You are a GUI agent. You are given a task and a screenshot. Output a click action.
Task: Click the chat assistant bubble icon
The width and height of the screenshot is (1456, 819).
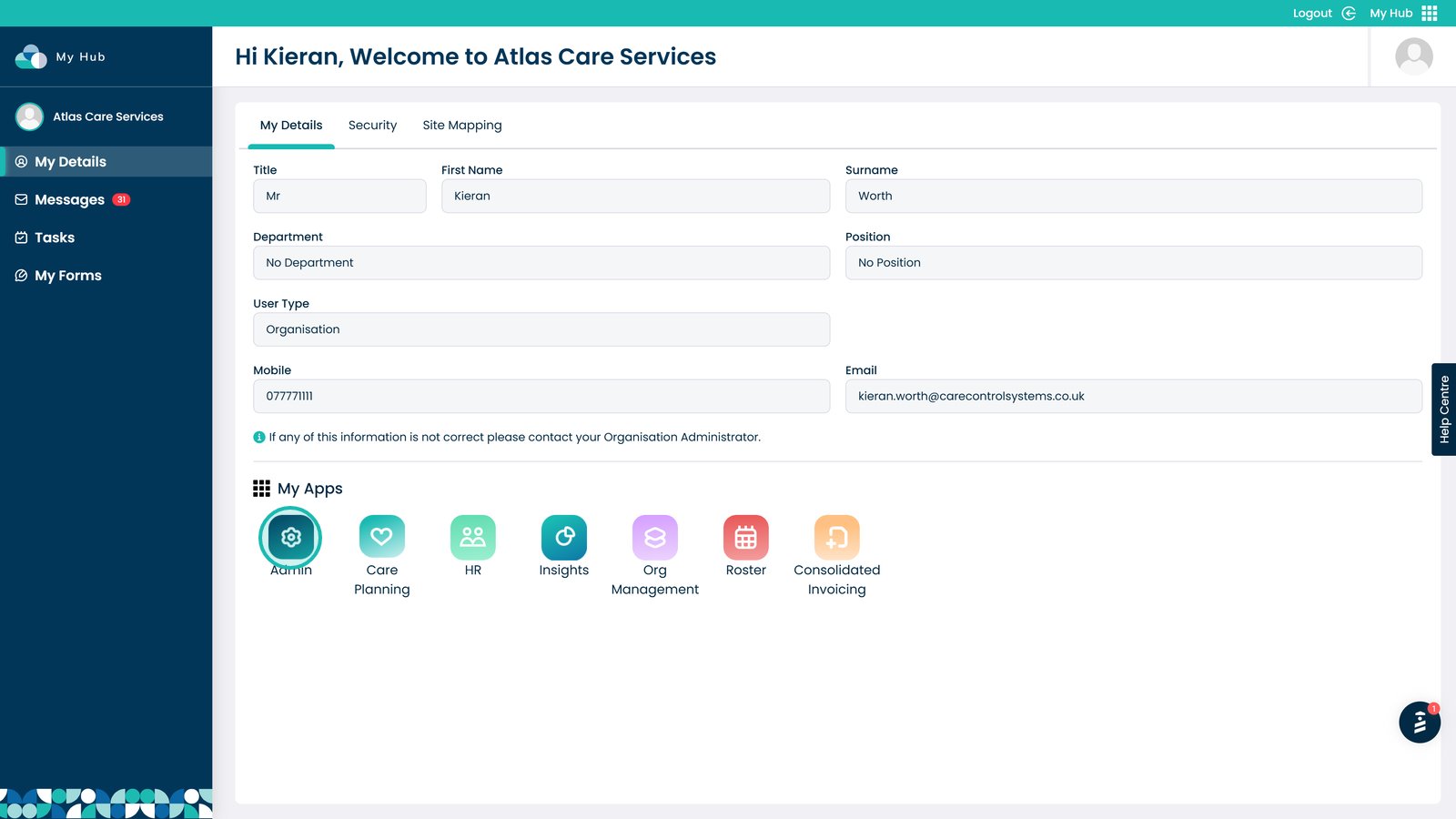pyautogui.click(x=1419, y=723)
